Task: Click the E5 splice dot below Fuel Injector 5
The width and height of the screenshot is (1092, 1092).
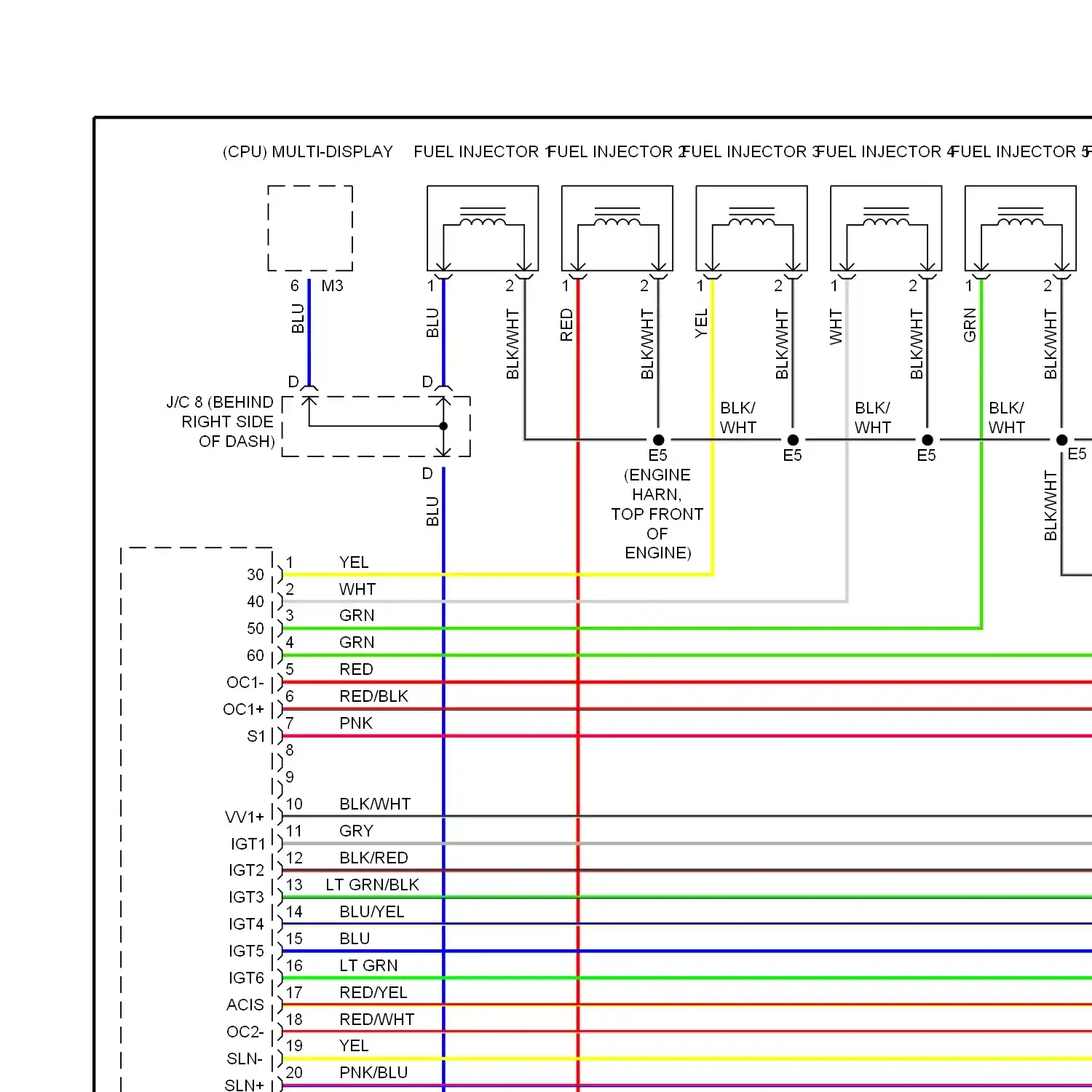Action: (1061, 440)
